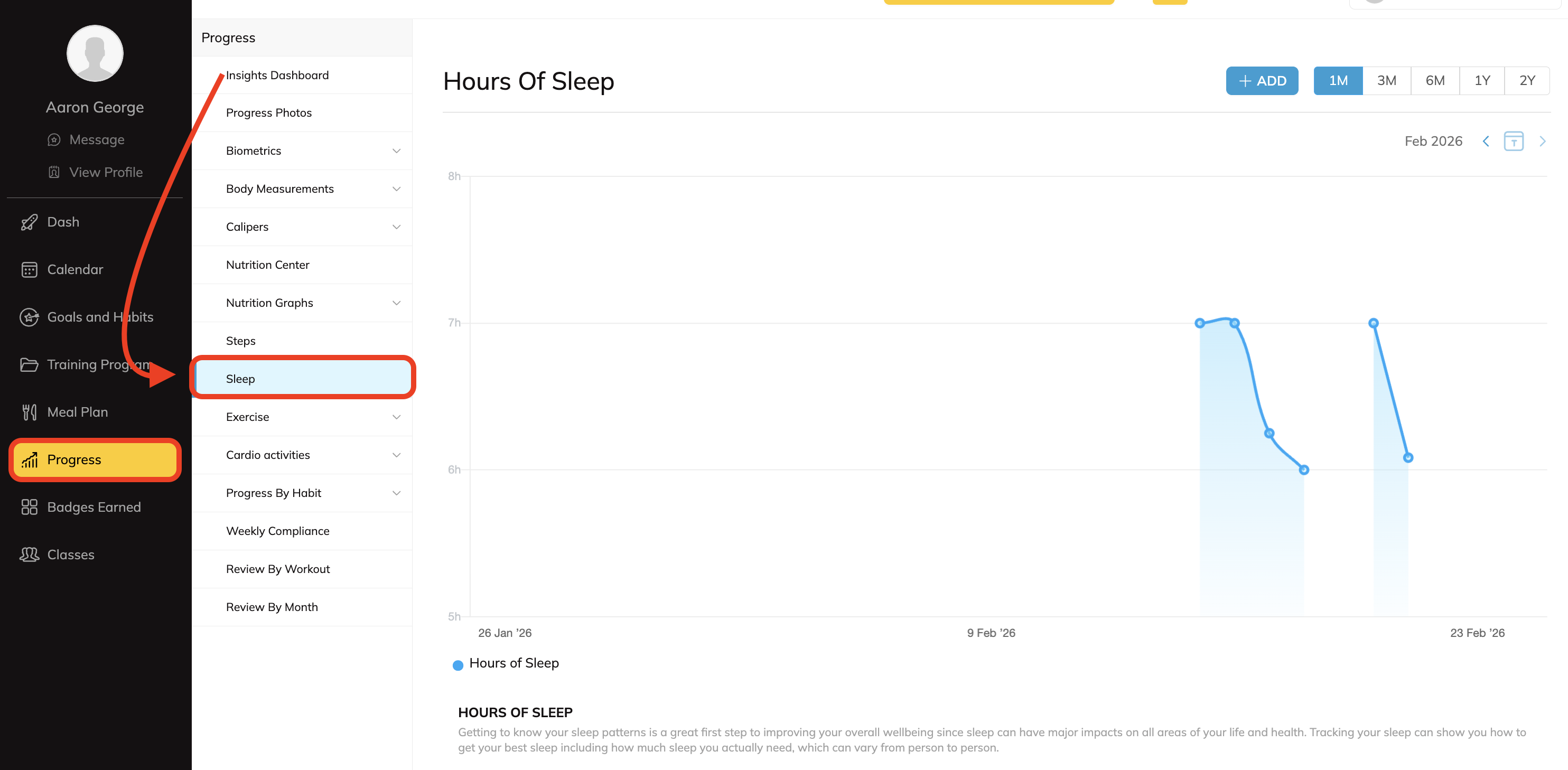Toggle Hours of Sleep legend dot
The image size is (1568, 770).
pos(458,665)
